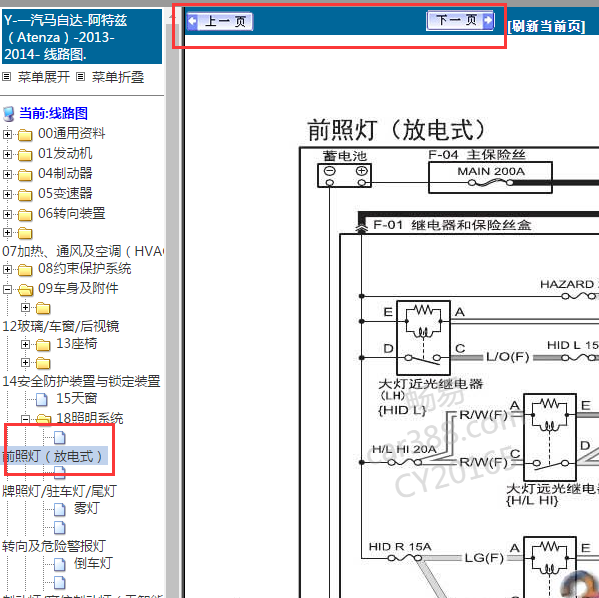Click 菜单展开 to expand all menus
The width and height of the screenshot is (599, 598).
tap(44, 77)
